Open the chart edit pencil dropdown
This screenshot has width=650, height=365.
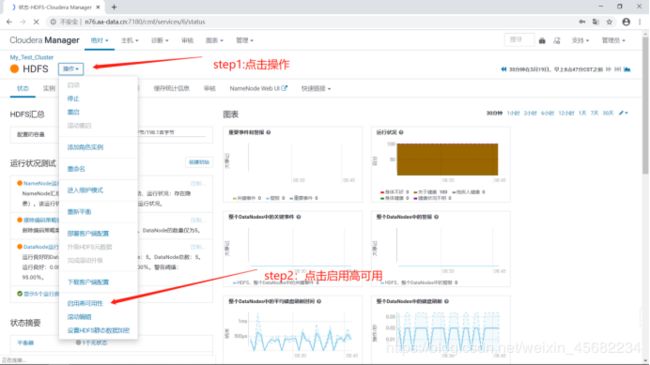click(623, 113)
